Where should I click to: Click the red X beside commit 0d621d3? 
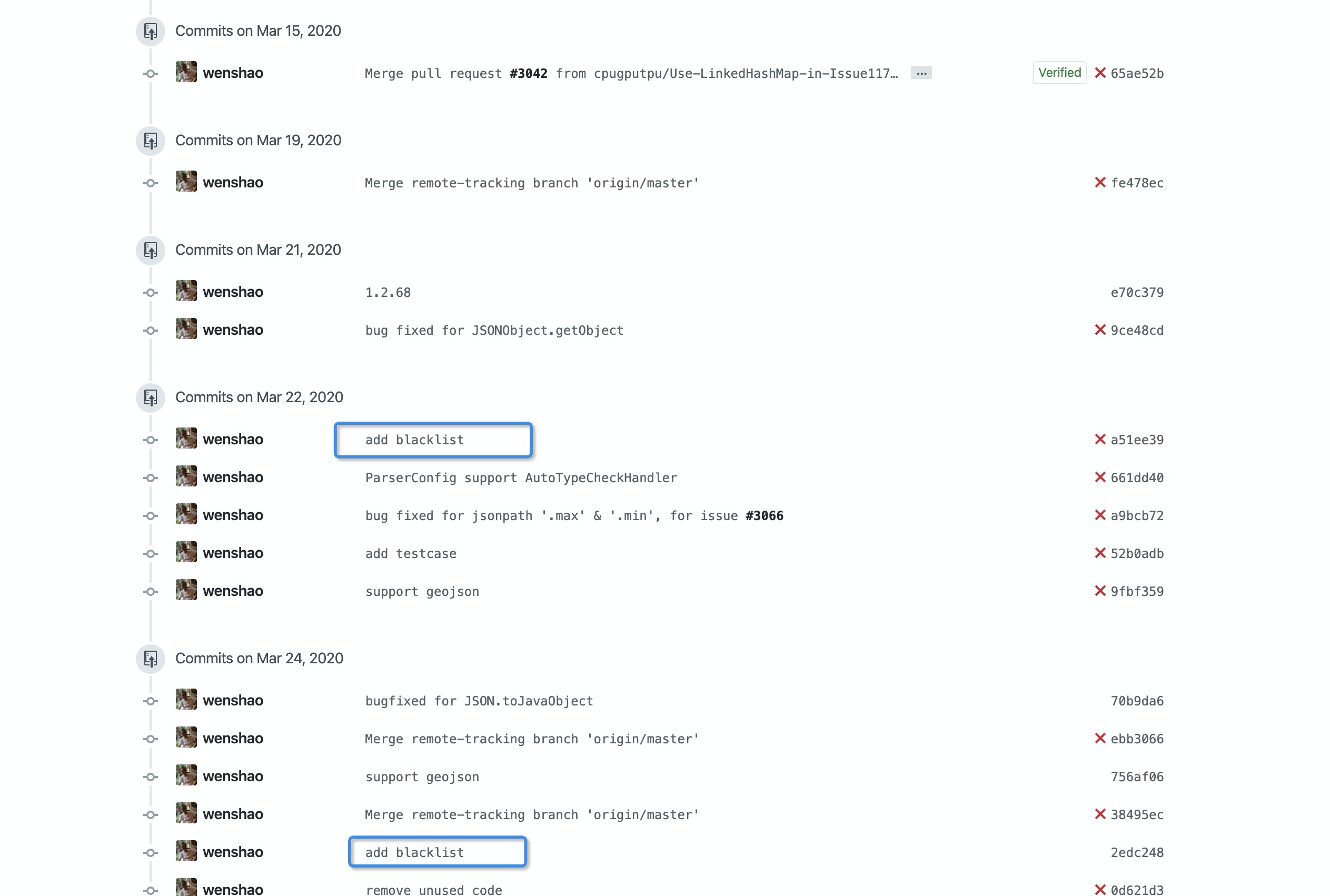[x=1100, y=889]
